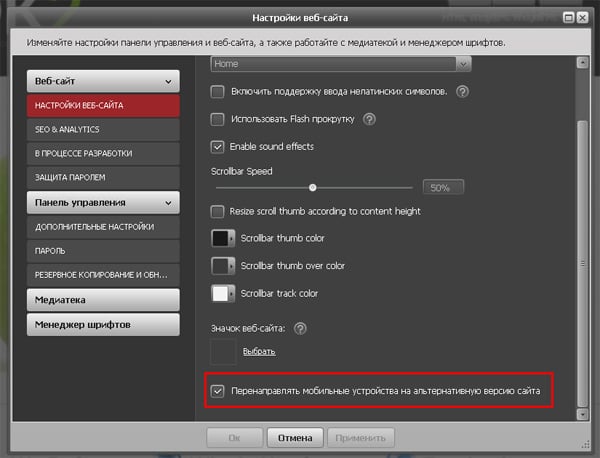Click the Отмена button

pos(295,437)
